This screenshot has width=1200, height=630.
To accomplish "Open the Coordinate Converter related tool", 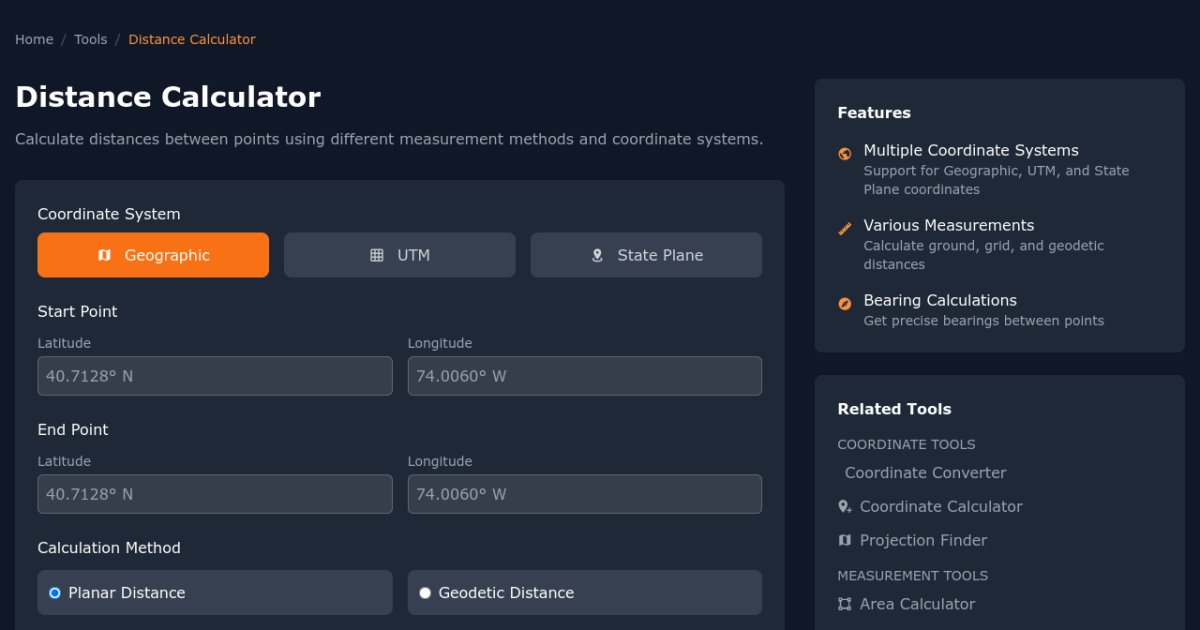I will [925, 473].
